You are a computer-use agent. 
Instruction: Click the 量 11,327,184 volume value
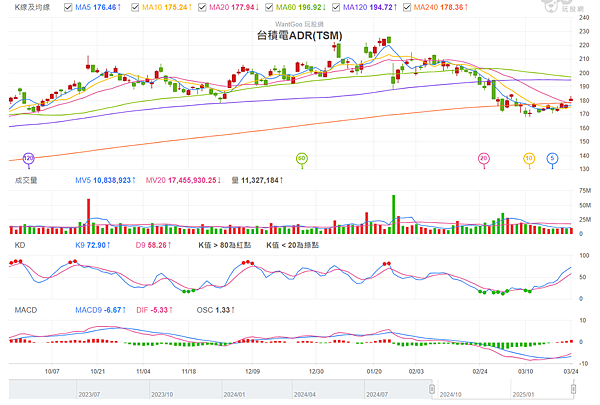257,180
